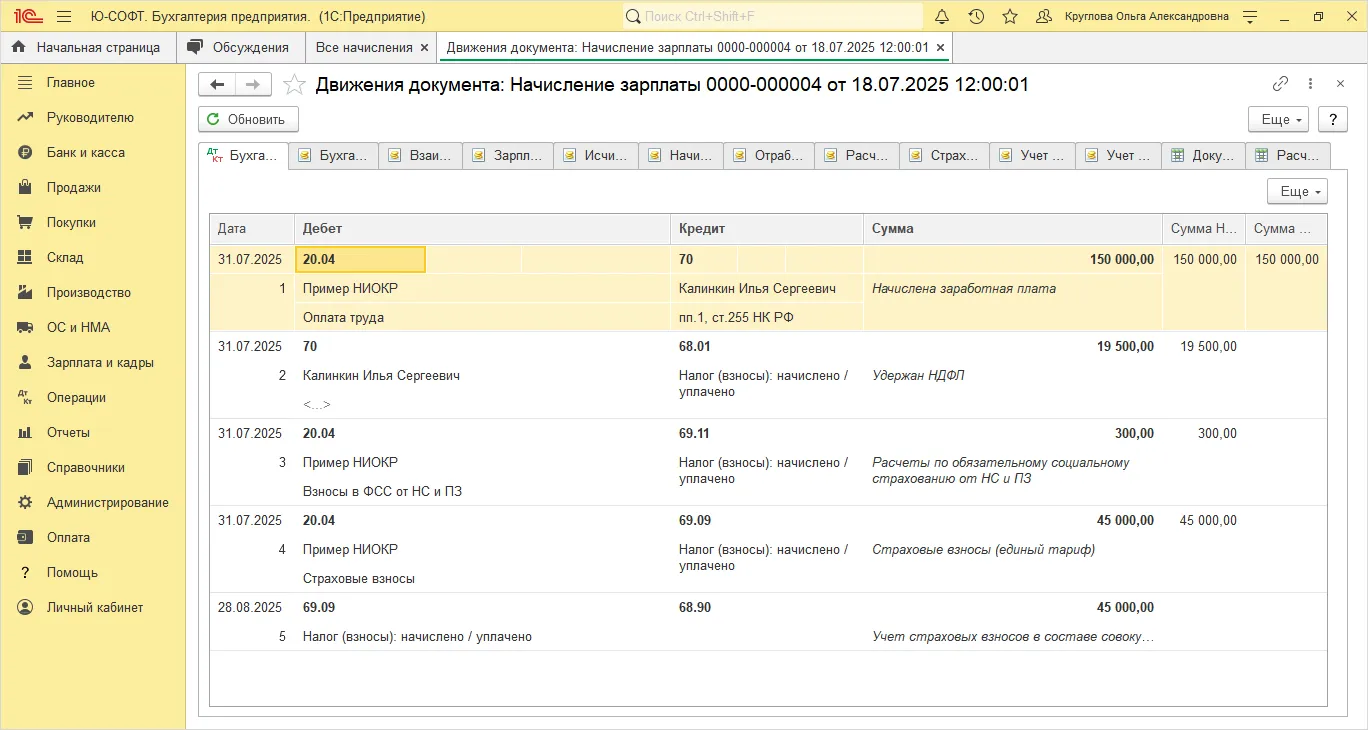Select the date 28.08.2025 cell
Image resolution: width=1368 pixels, height=730 pixels.
tap(250, 608)
